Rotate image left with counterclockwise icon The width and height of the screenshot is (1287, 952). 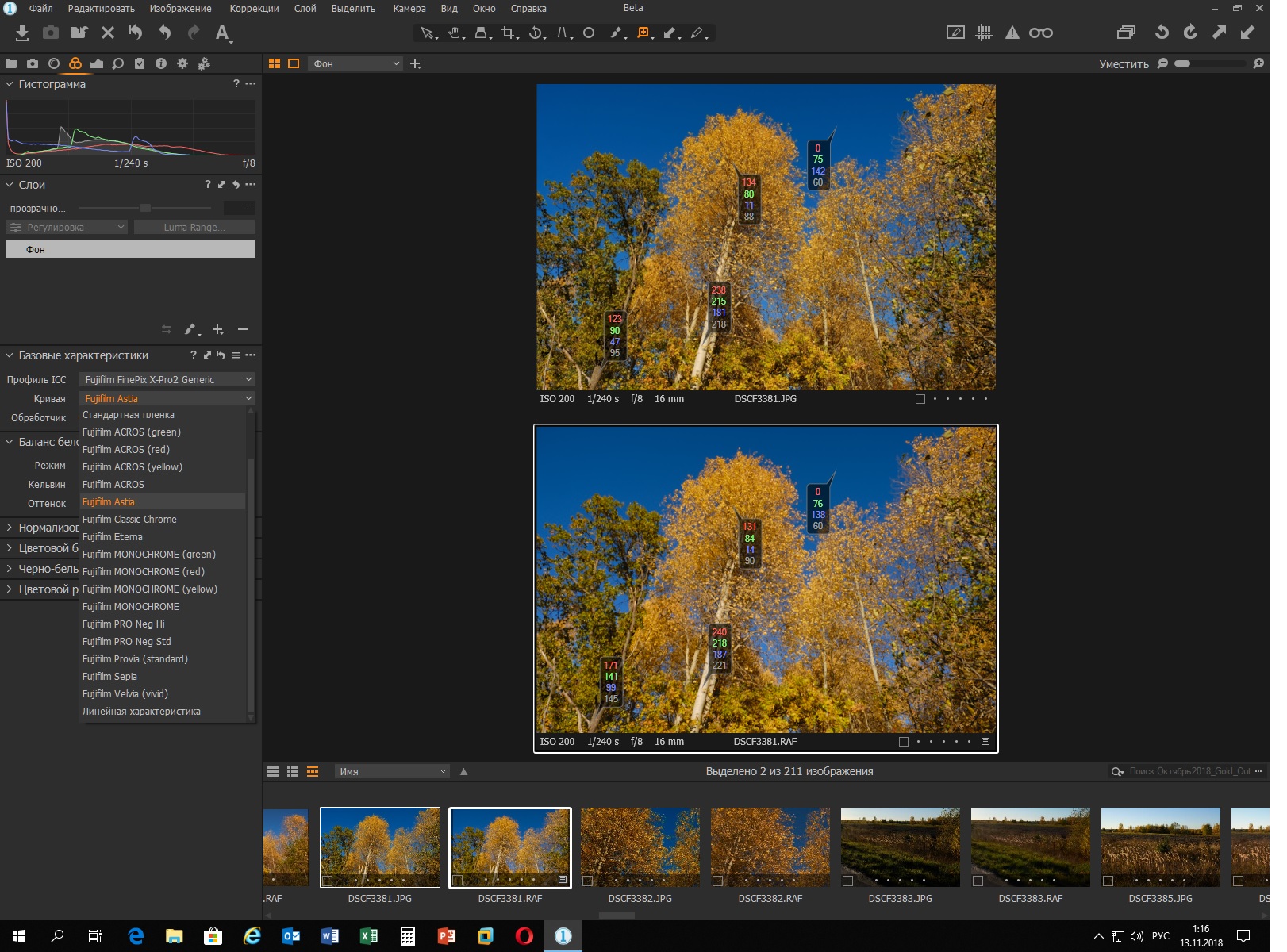coord(1162,33)
